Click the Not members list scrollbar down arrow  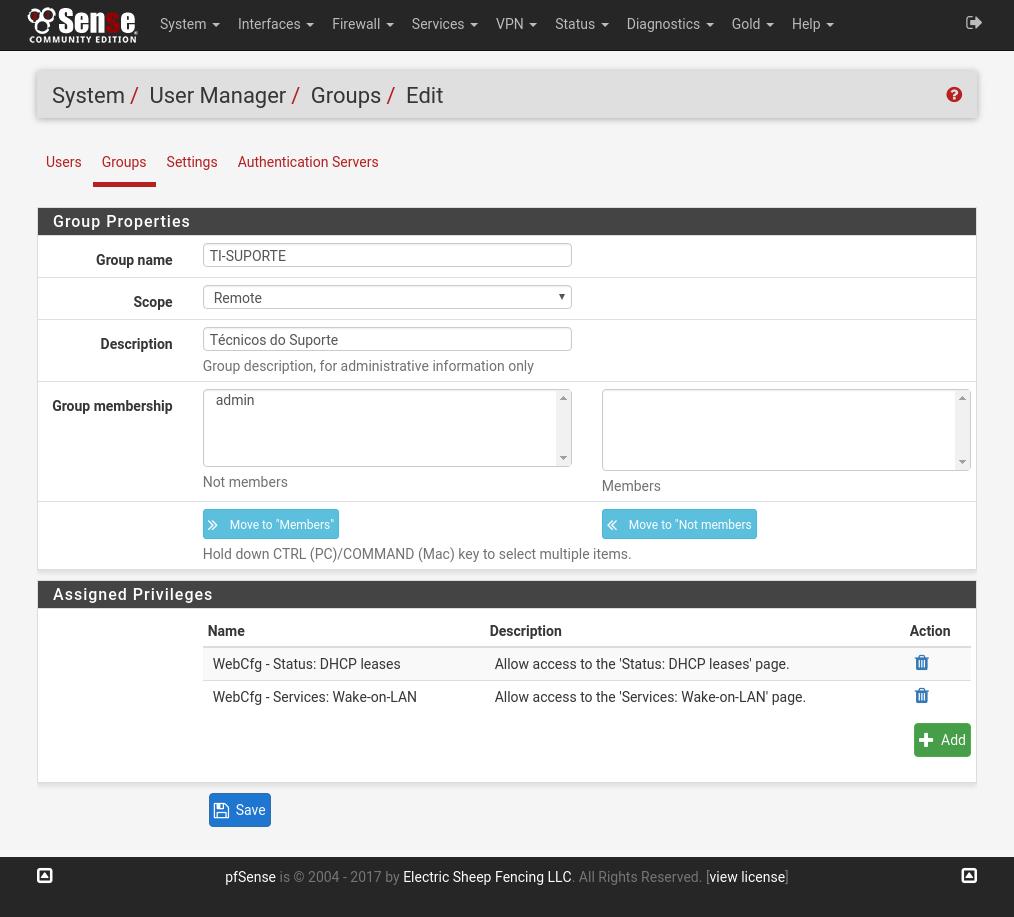563,458
